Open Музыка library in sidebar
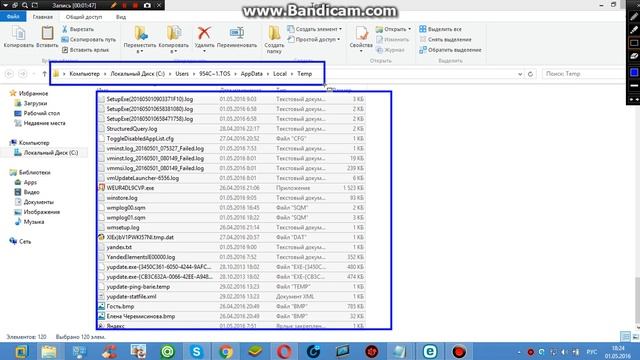 29,222
